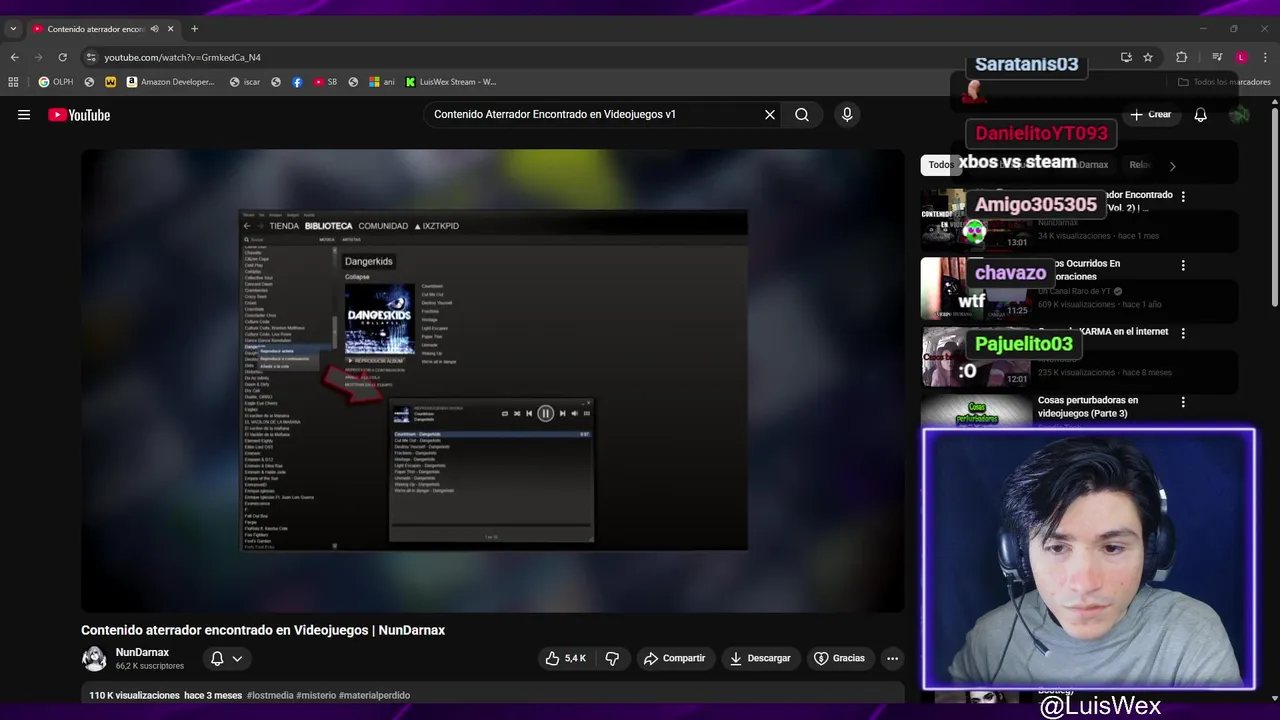Open the Chrome profile L avatar
Screen dimensions: 1280x720
click(x=1241, y=57)
